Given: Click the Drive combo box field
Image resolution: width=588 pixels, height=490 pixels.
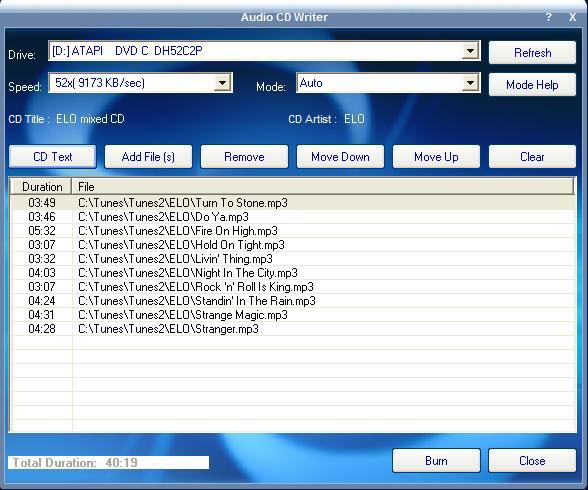Looking at the screenshot, I should tap(264, 51).
